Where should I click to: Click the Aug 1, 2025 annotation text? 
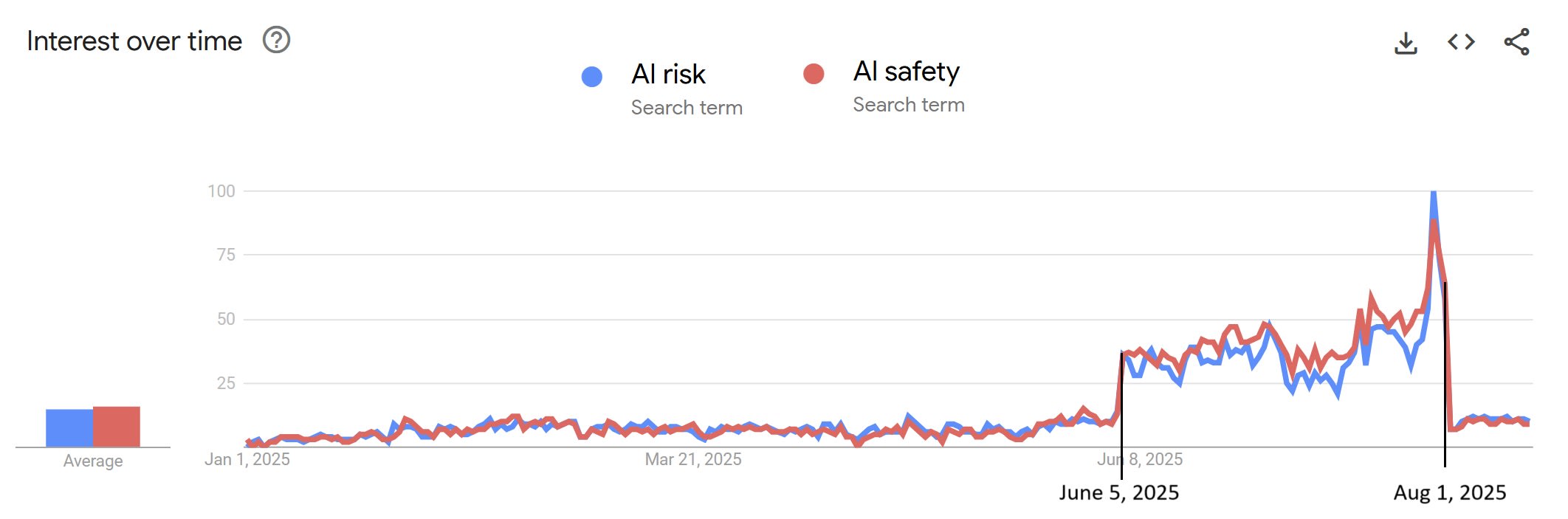(x=1449, y=492)
